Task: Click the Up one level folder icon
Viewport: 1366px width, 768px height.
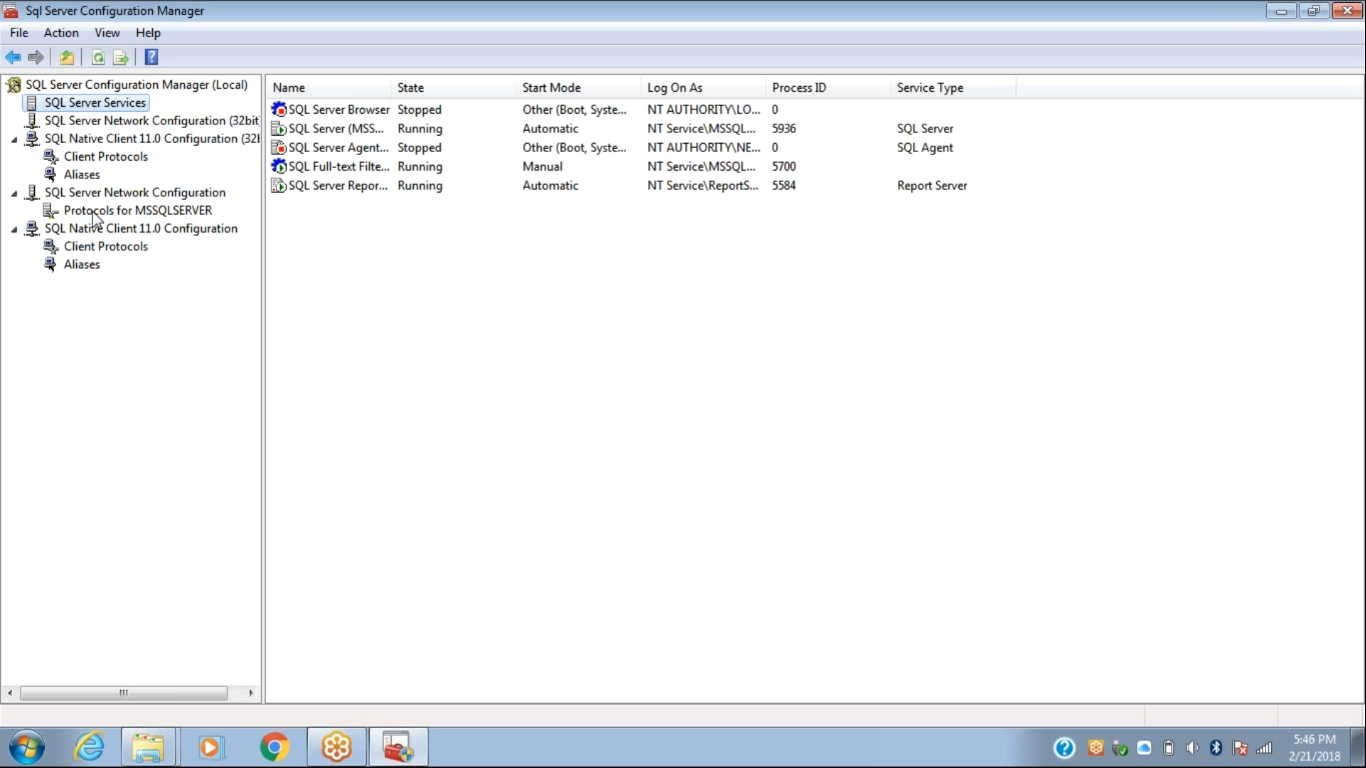Action: 67,58
